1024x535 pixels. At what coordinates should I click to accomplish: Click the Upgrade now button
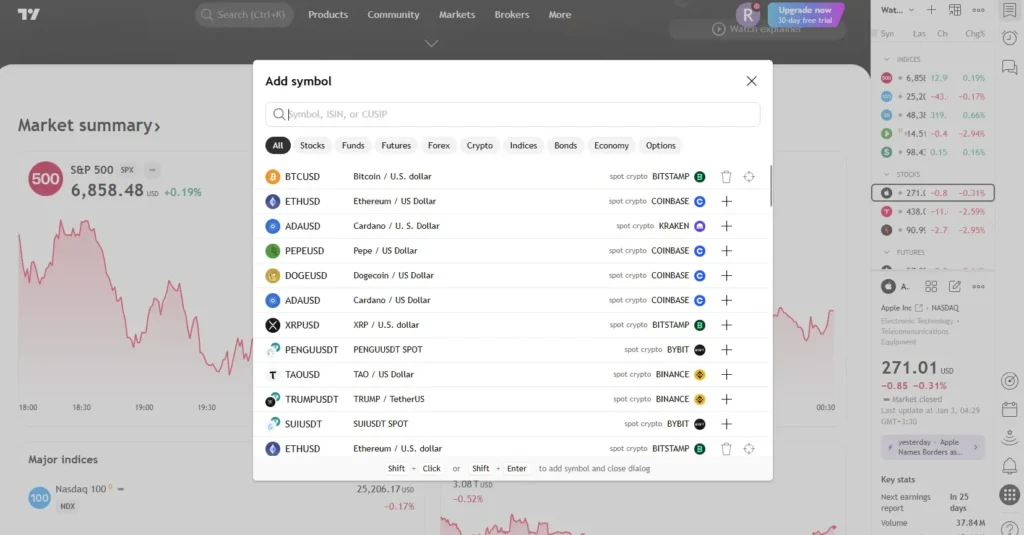tap(805, 15)
